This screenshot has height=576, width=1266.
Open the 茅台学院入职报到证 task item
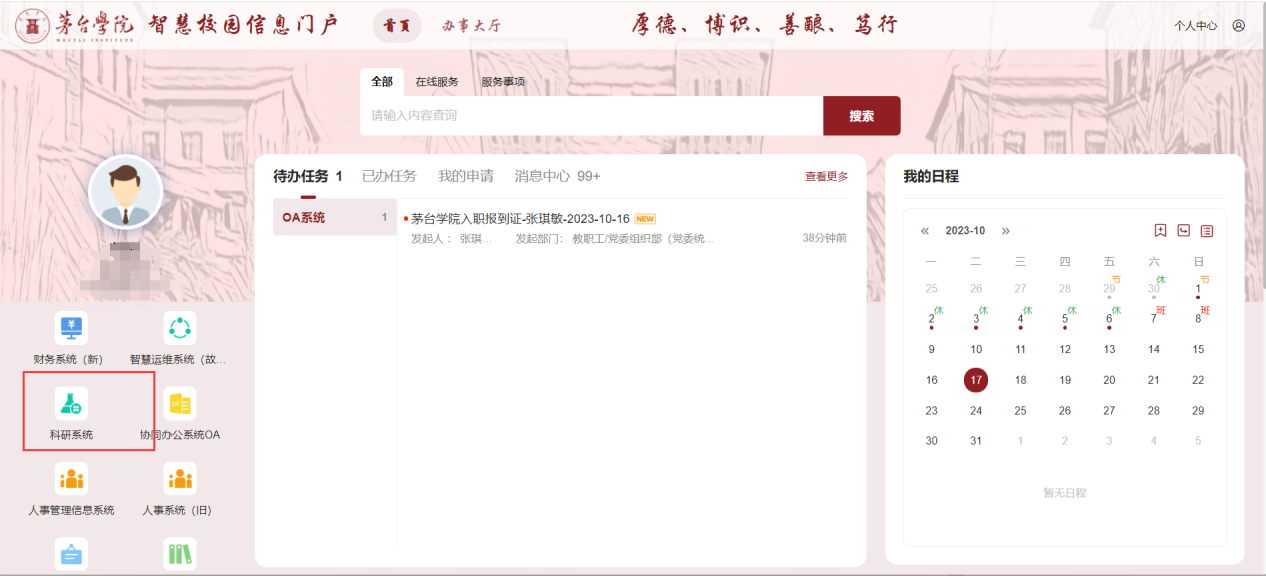pos(520,219)
